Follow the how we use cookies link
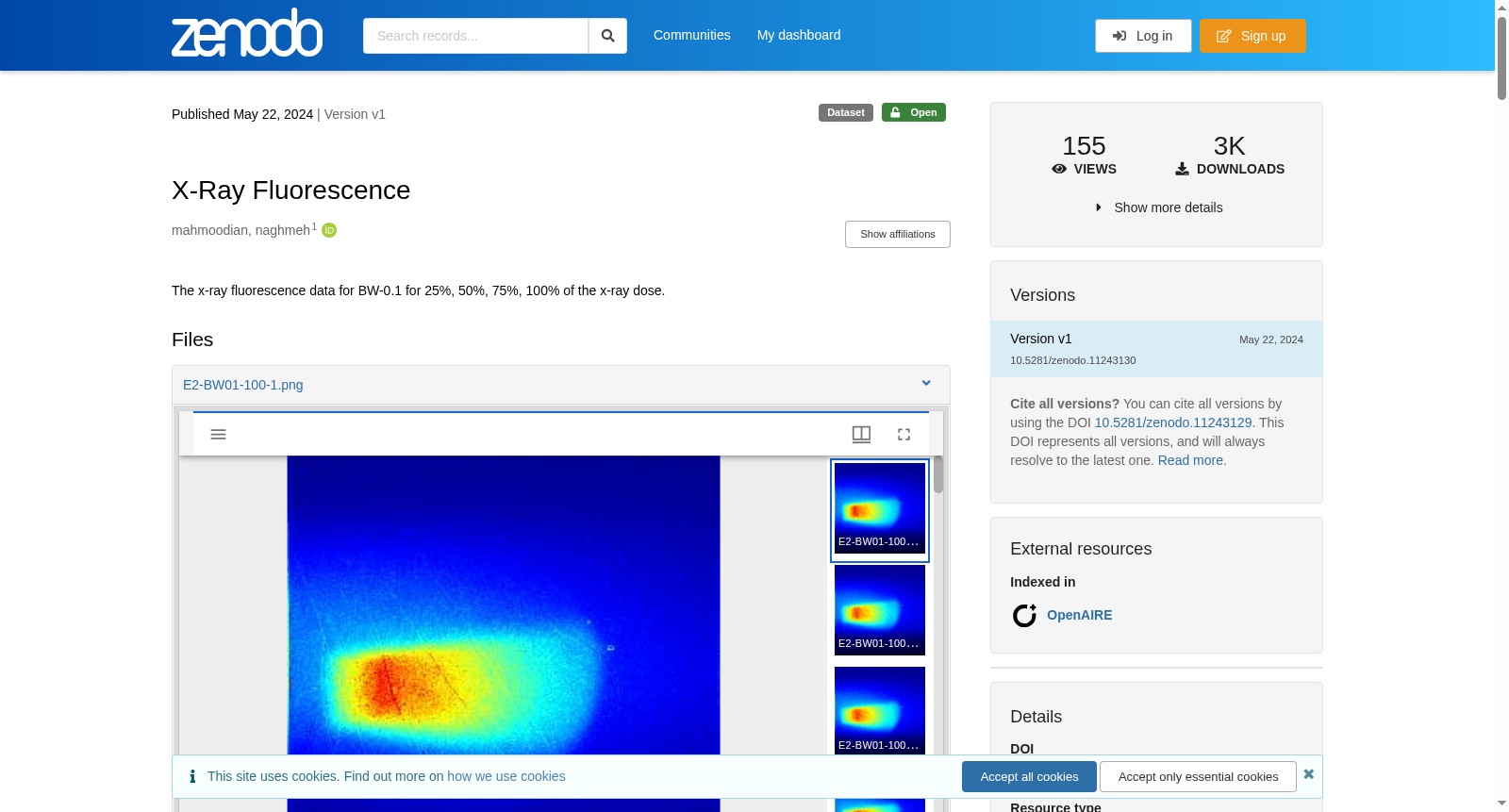 point(506,776)
